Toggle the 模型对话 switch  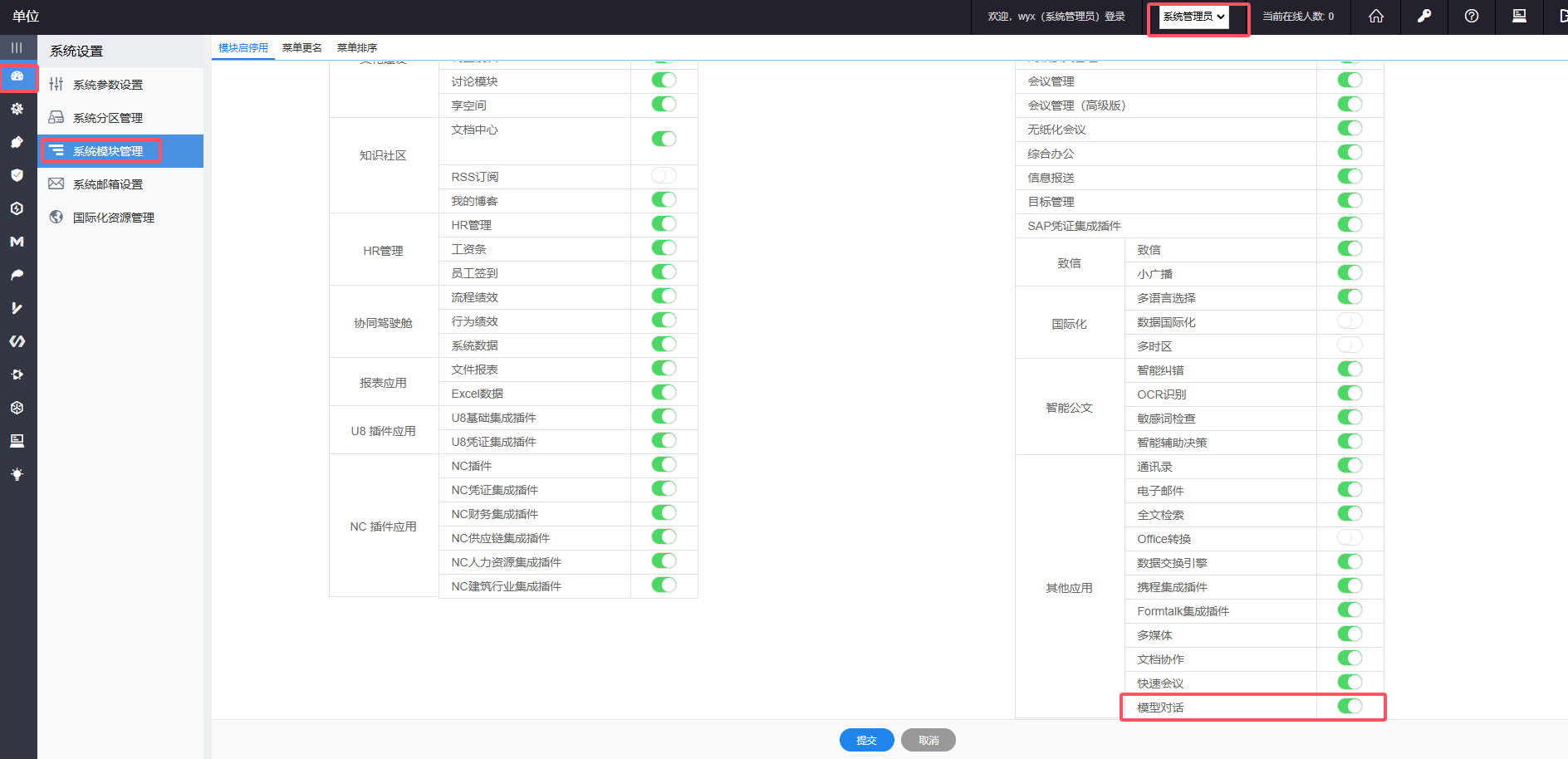coord(1350,706)
